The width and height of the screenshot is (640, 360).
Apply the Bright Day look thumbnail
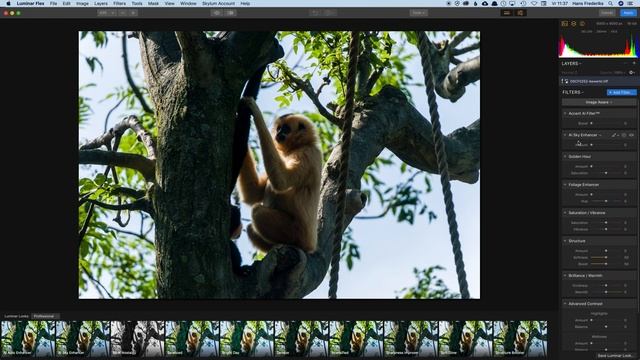247,338
